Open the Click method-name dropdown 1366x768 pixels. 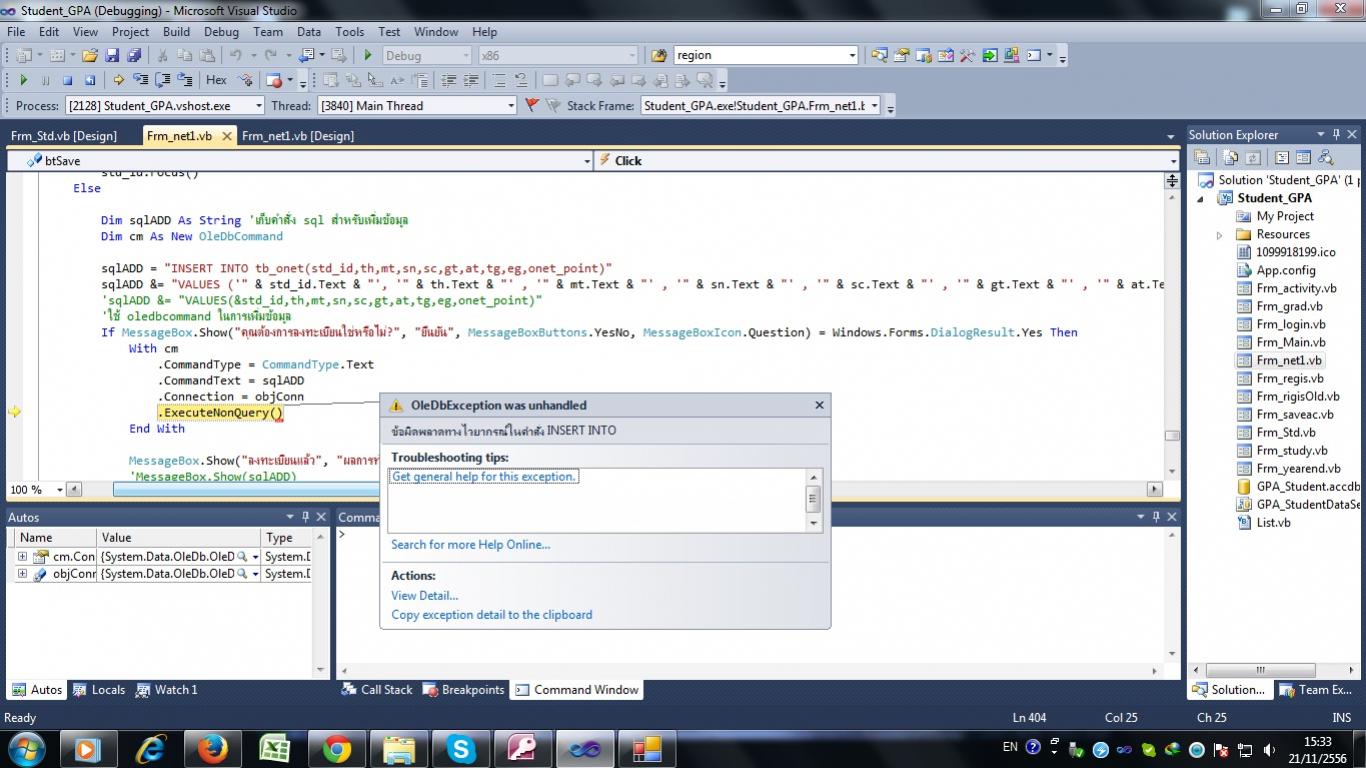click(1173, 160)
